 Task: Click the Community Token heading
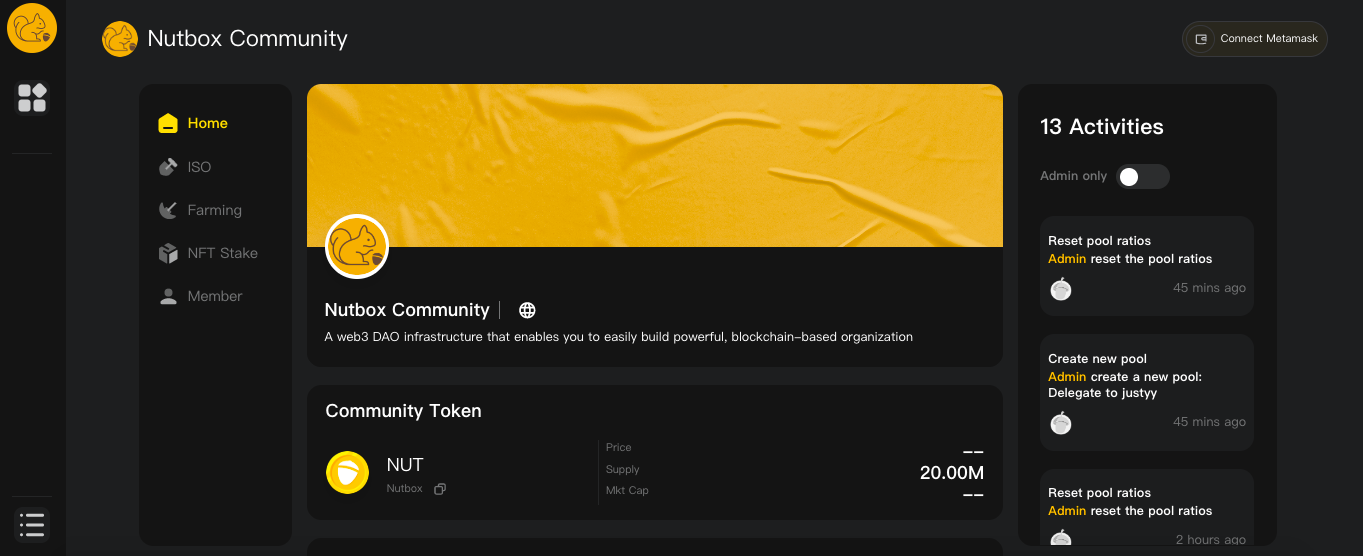tap(403, 411)
